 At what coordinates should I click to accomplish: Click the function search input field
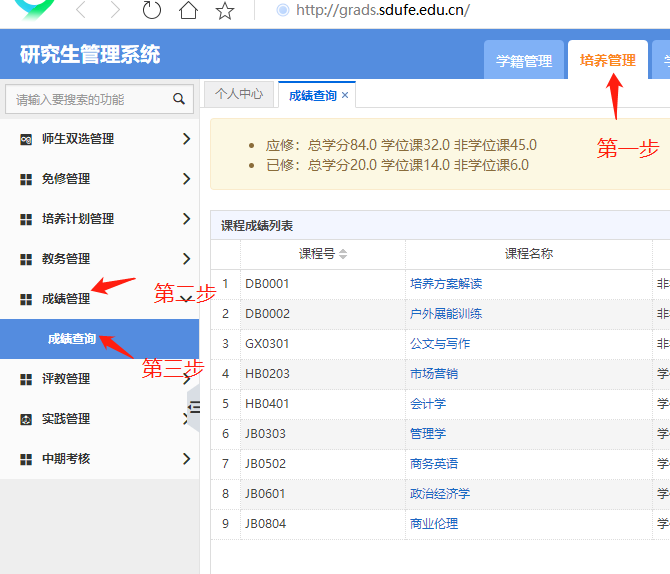click(x=88, y=100)
